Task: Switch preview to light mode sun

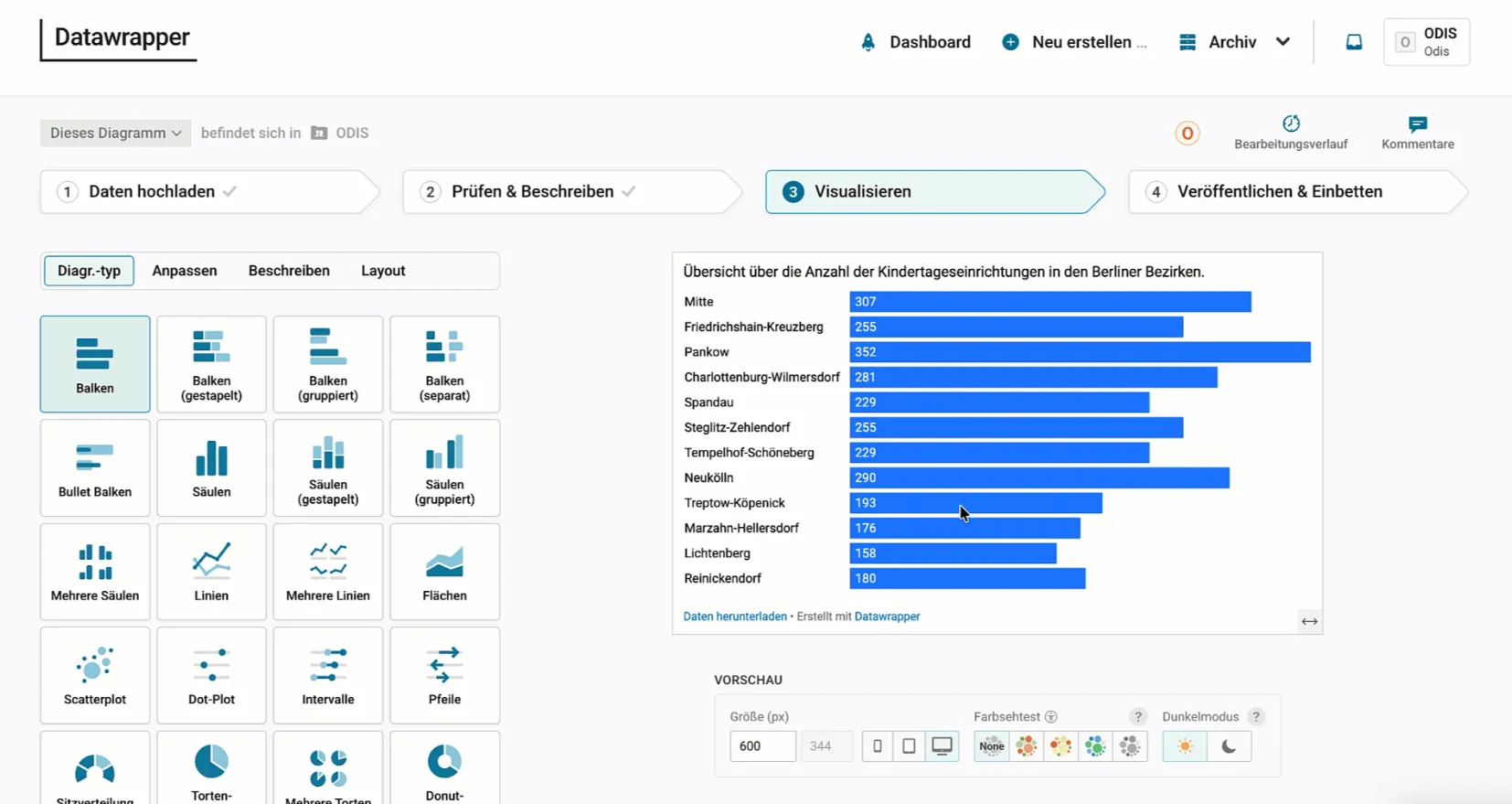Action: (x=1185, y=746)
